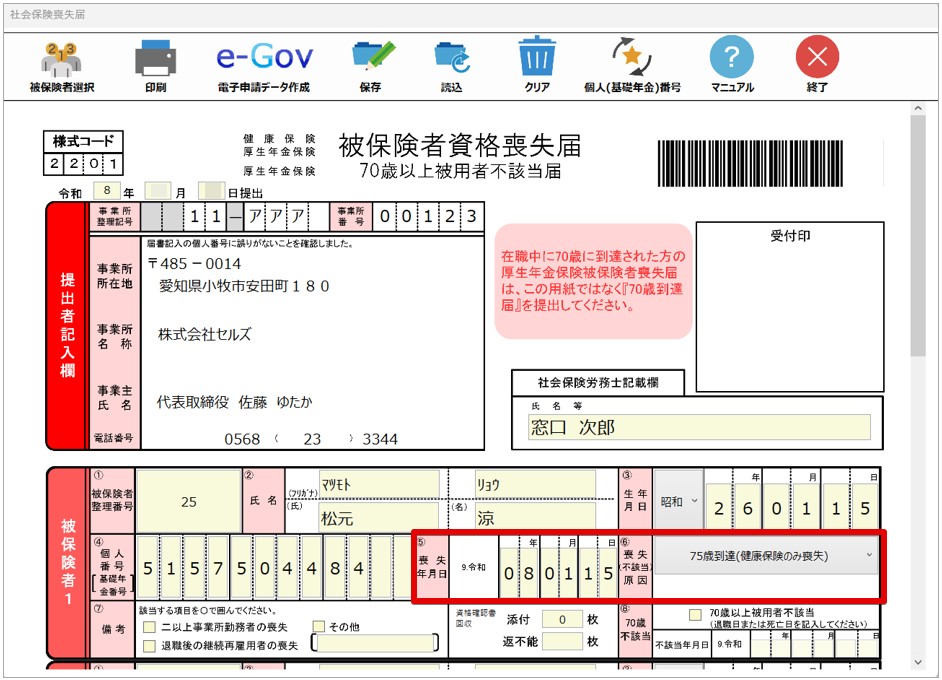Click the その他 remarks text field
942x680 pixels.
pos(375,643)
